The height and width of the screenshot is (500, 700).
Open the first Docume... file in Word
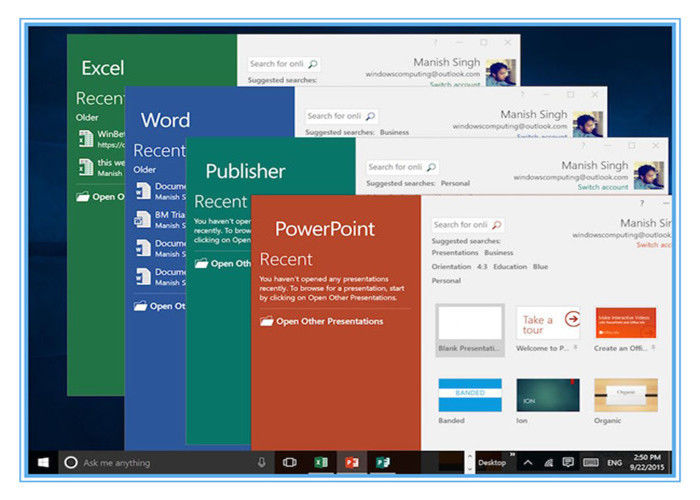click(x=160, y=191)
